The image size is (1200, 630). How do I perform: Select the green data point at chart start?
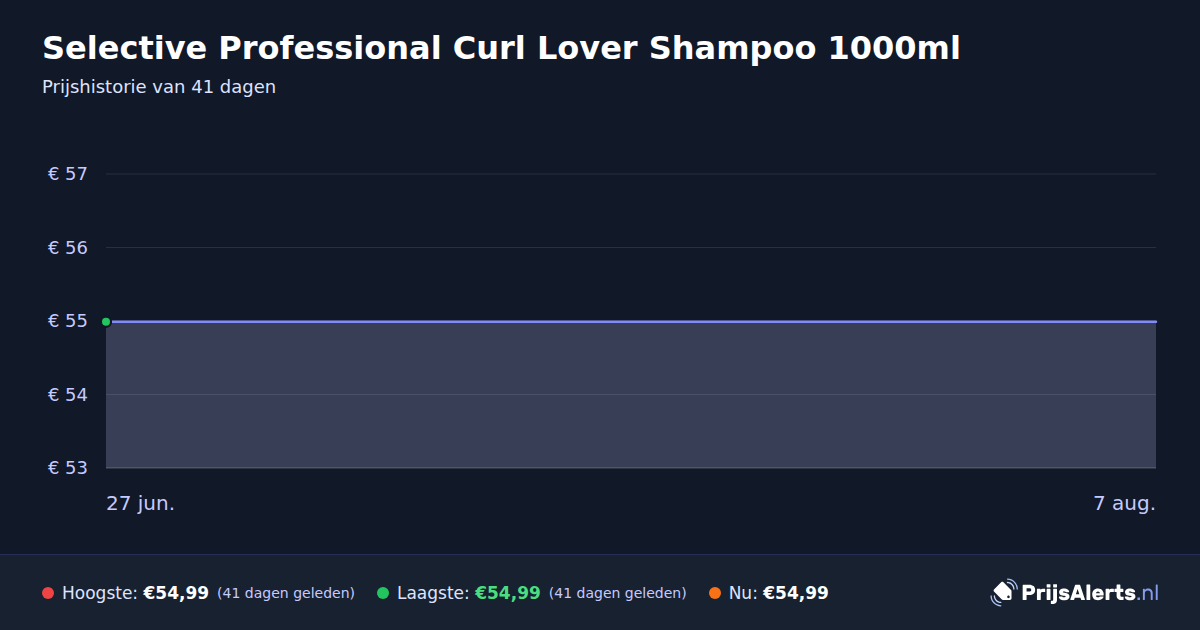[106, 322]
